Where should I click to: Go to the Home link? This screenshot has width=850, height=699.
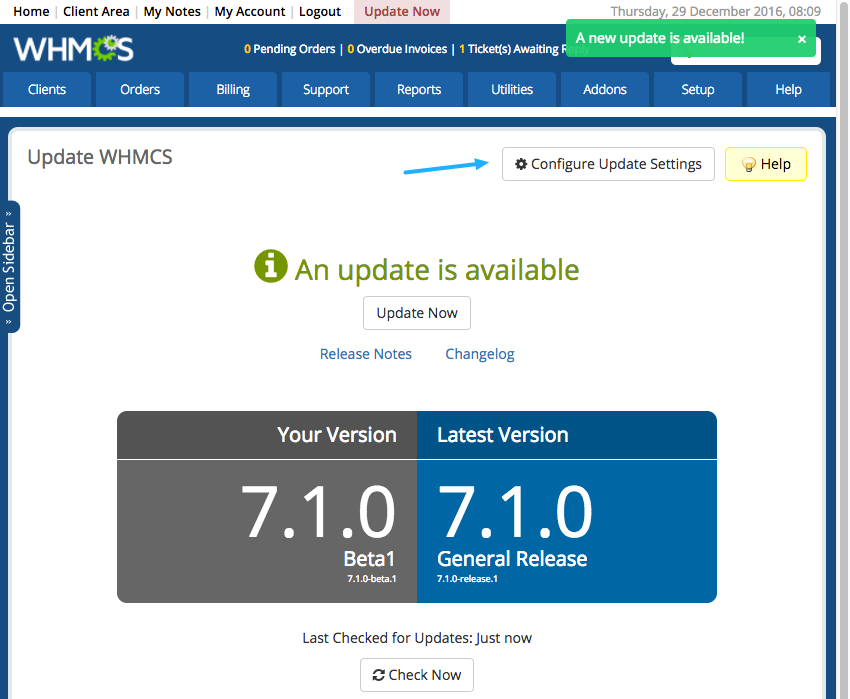31,11
